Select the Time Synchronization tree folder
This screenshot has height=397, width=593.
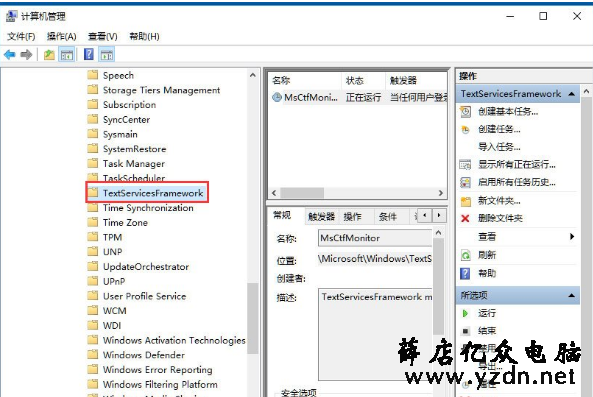tap(148, 208)
